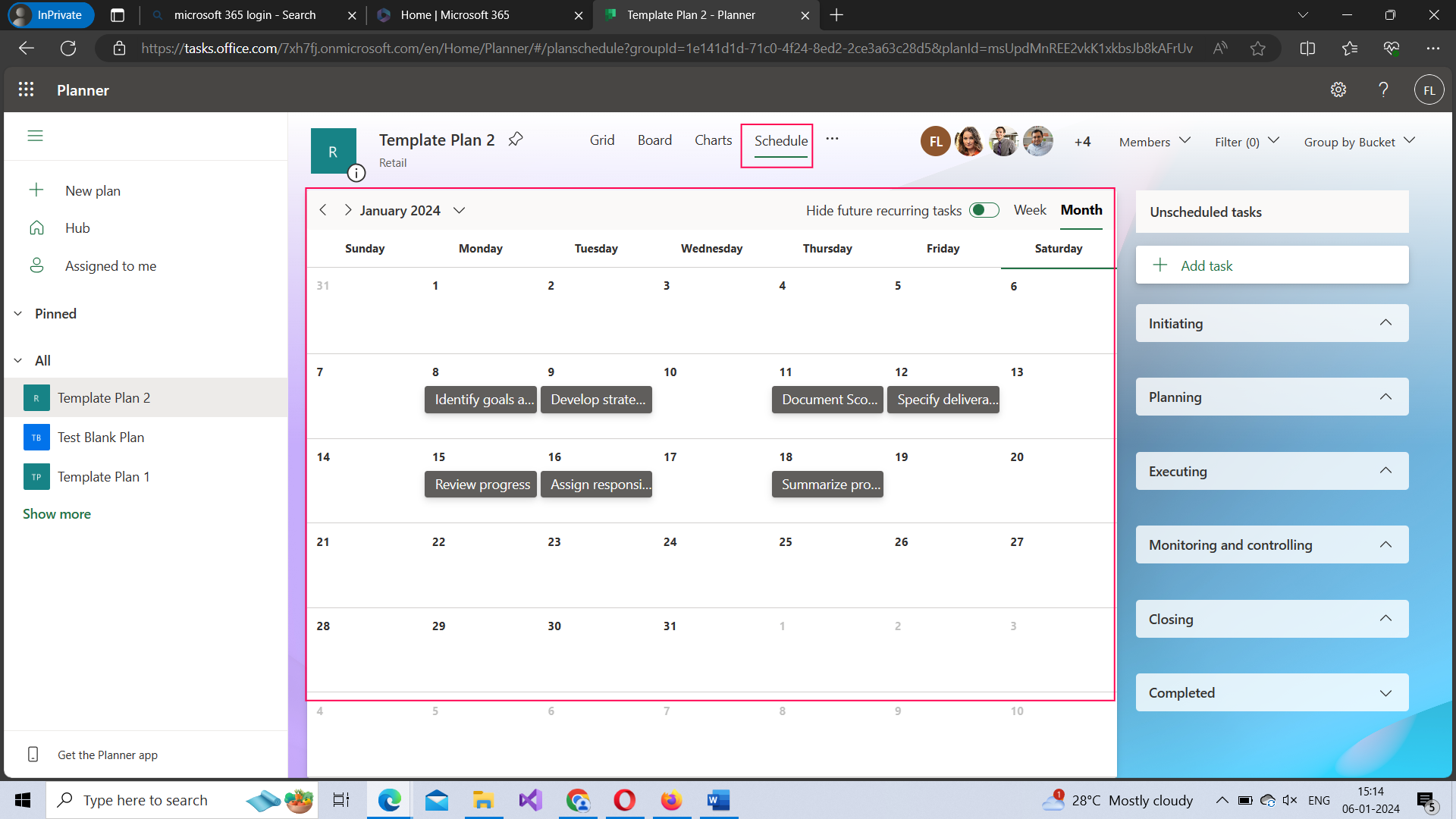Open Assign responsi... task card
This screenshot has height=819, width=1456.
[x=597, y=485]
